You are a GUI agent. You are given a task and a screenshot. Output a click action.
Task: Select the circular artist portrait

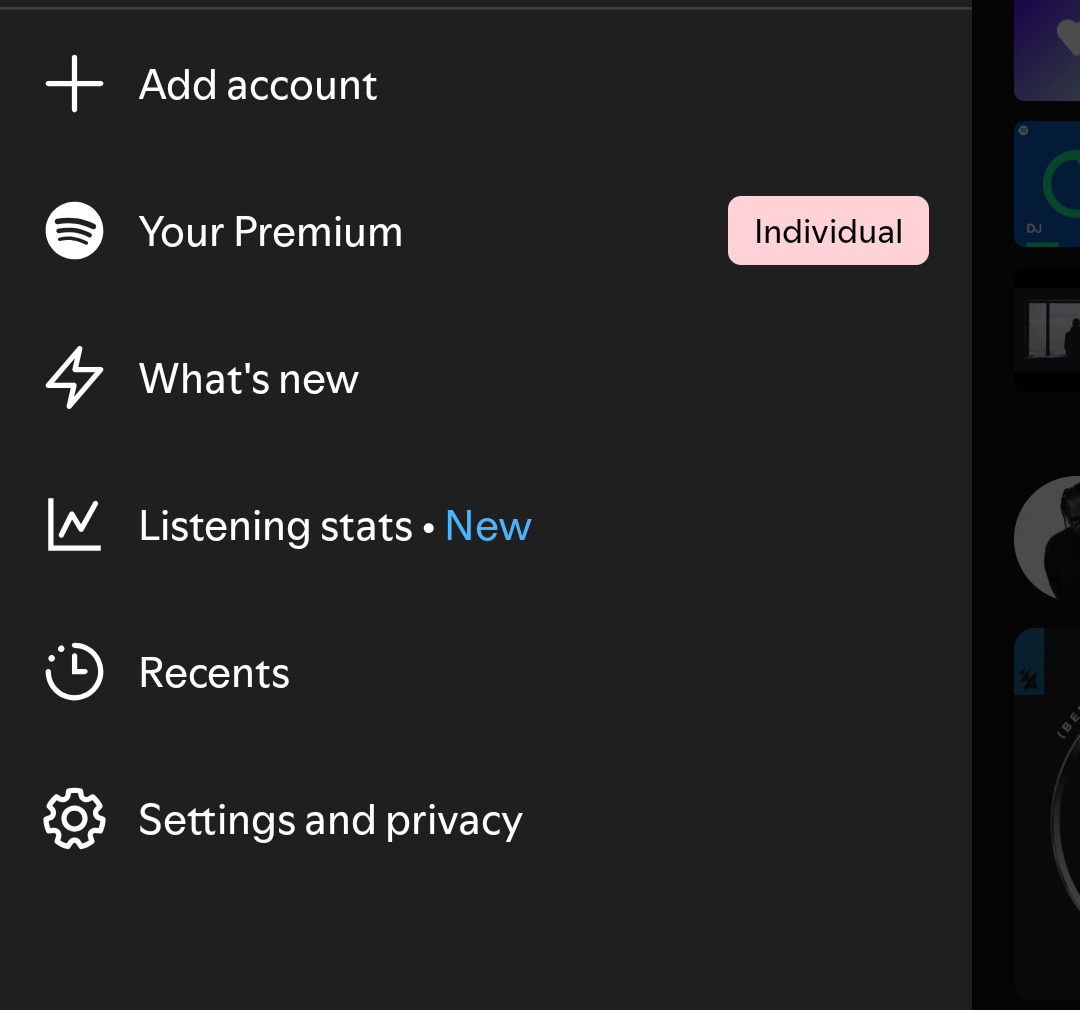click(x=1048, y=540)
